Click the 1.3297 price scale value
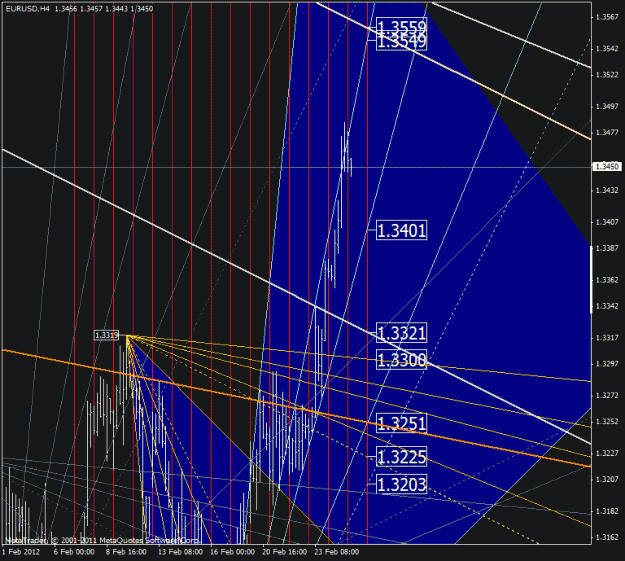 pos(607,364)
